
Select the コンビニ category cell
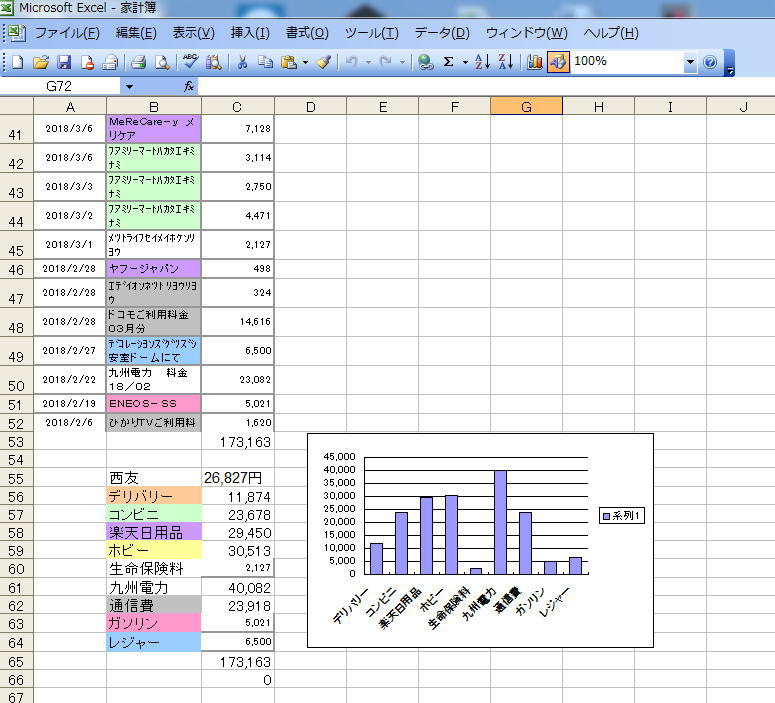click(x=154, y=515)
